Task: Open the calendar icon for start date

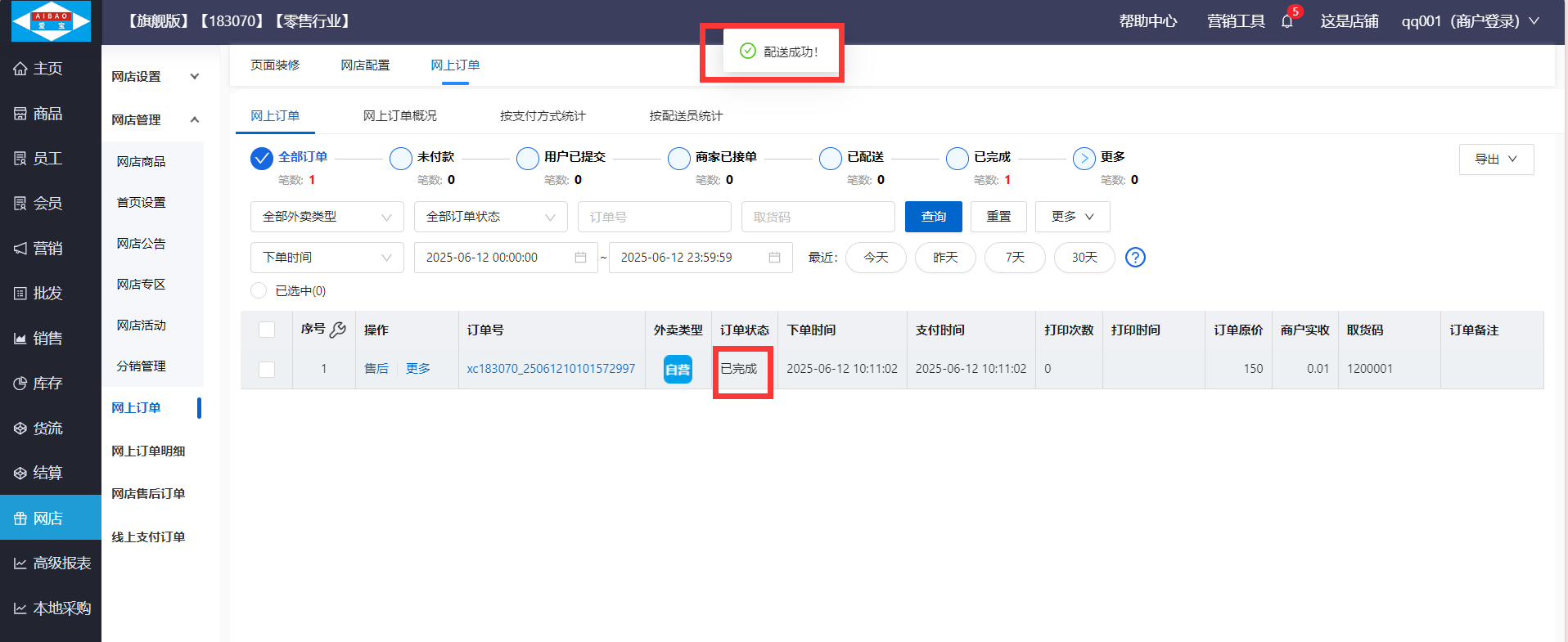Action: click(580, 258)
